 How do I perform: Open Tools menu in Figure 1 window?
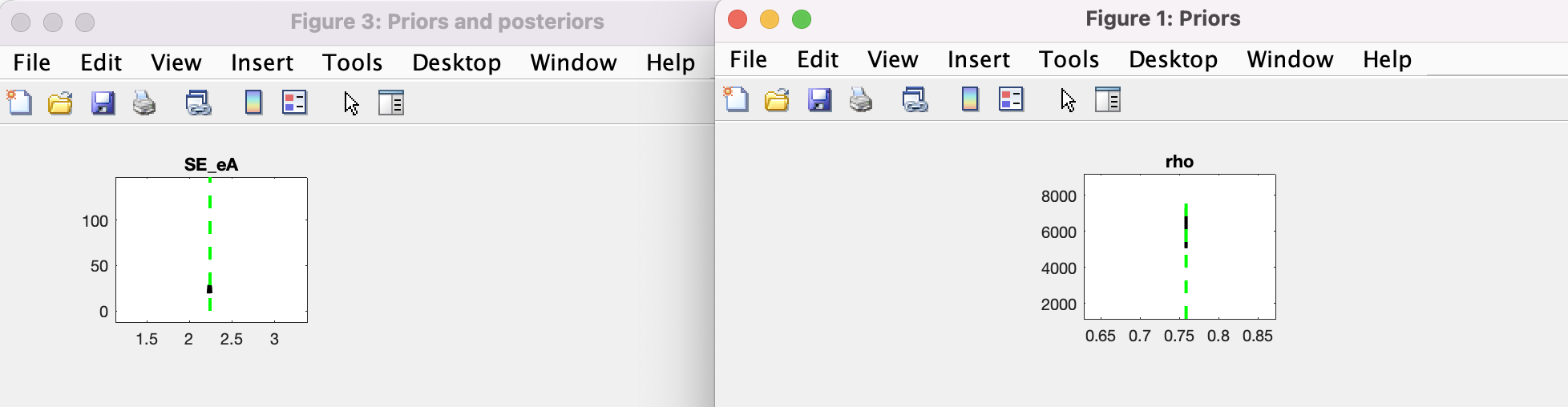[1069, 59]
